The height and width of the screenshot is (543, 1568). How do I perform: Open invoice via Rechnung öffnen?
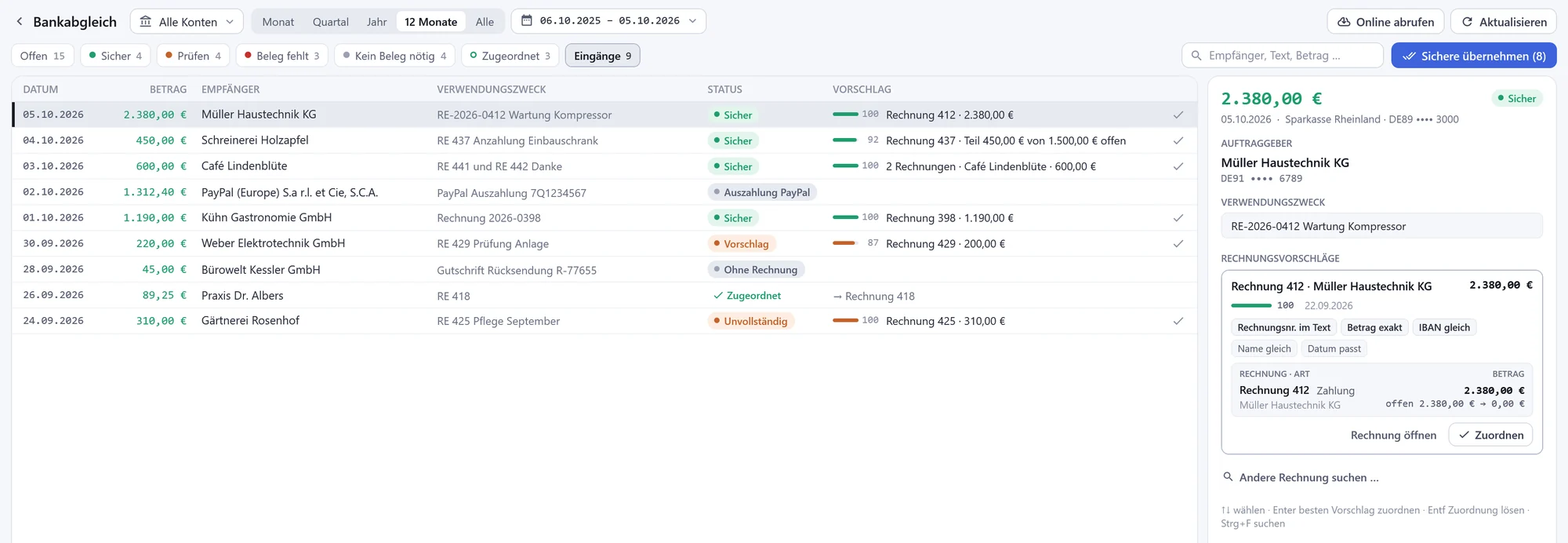tap(1393, 435)
